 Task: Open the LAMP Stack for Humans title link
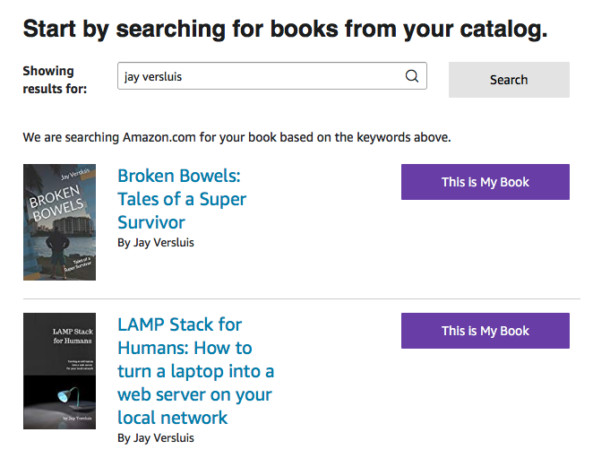(x=196, y=371)
